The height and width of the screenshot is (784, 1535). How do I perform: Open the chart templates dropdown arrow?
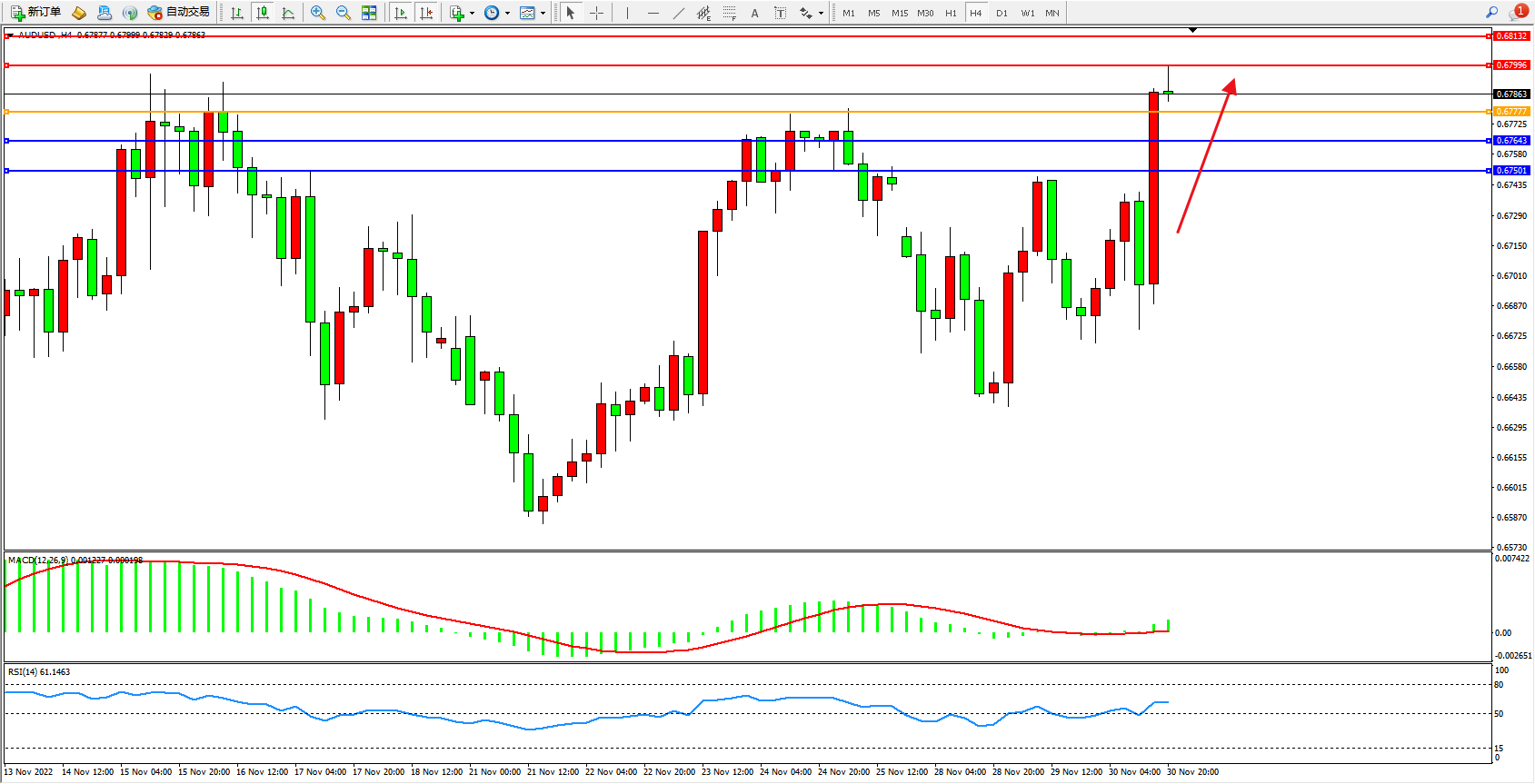pos(543,13)
